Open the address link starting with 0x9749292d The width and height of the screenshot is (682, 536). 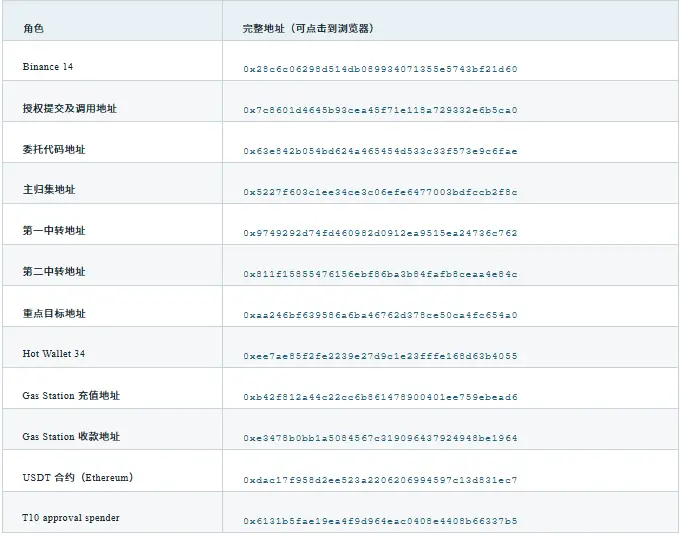click(380, 233)
